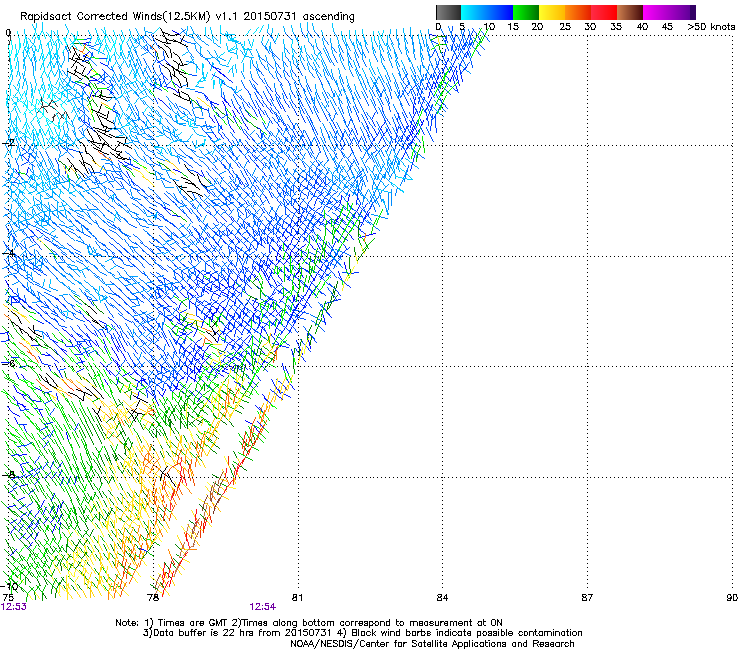Click longitude label 81 on bottom axis
Viewport: 740px width, 650px height.
click(x=297, y=598)
